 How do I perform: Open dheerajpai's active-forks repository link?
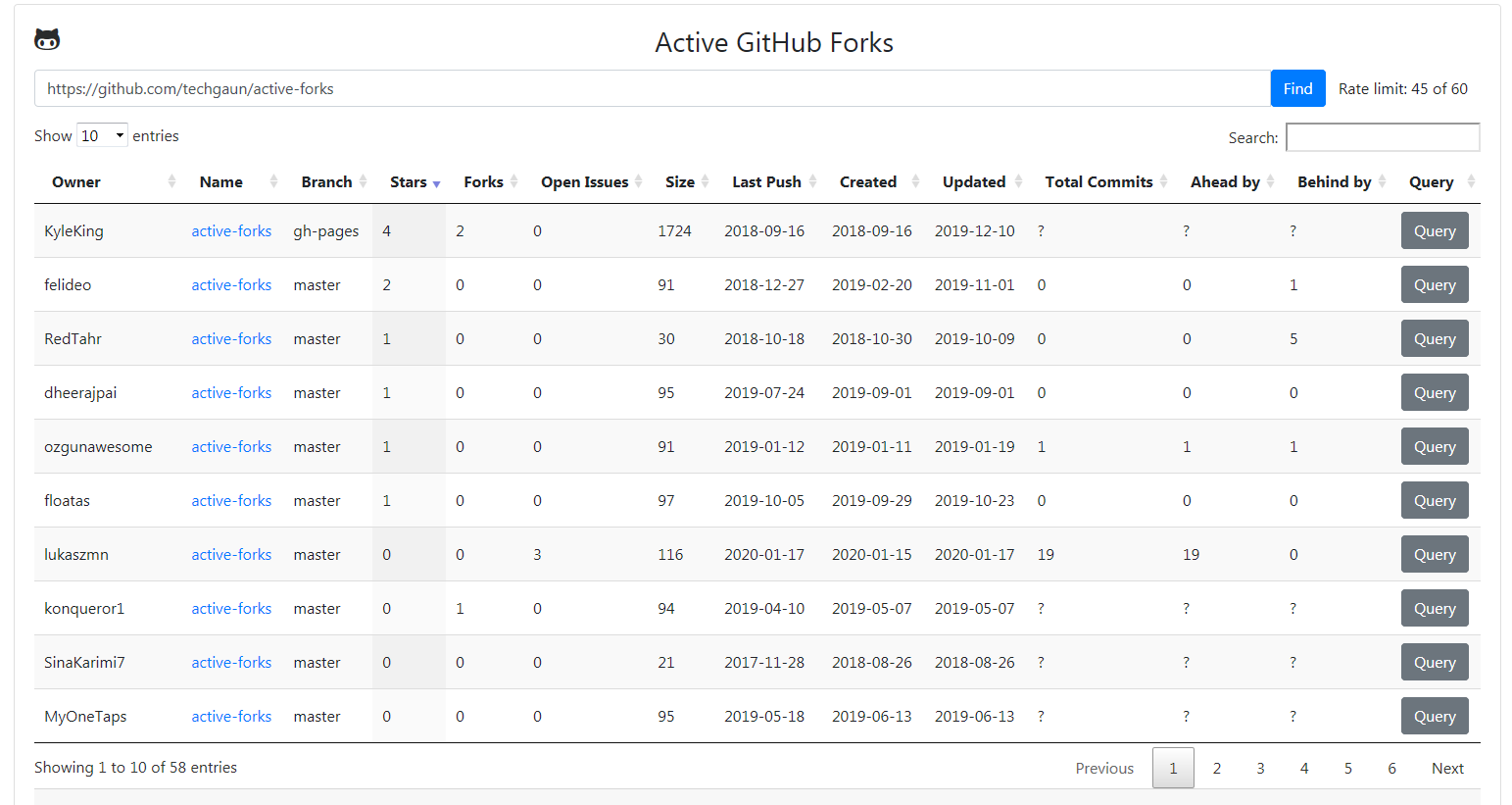point(231,392)
